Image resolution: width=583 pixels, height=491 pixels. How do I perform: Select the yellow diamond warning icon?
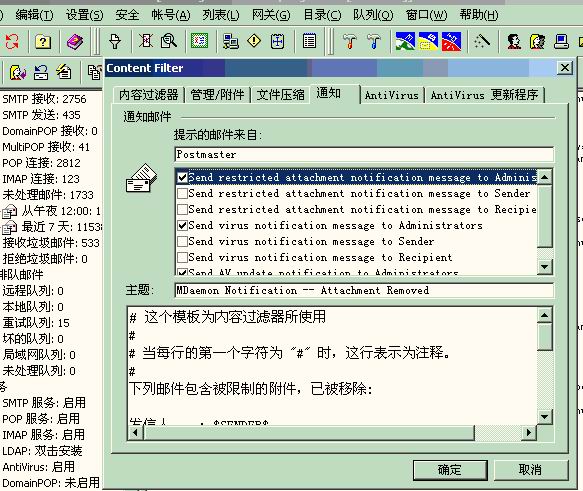click(x=254, y=41)
